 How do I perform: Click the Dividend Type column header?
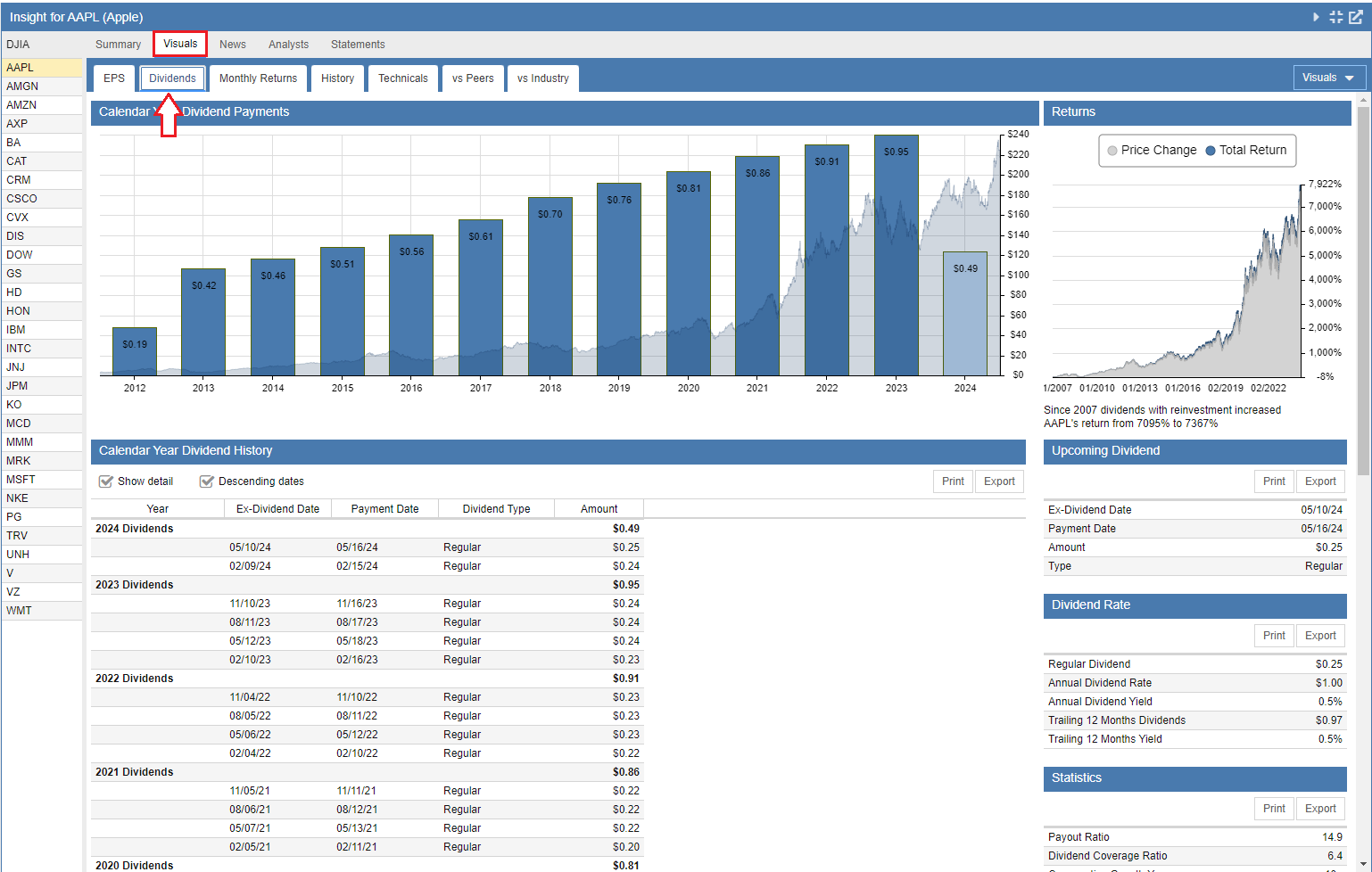496,509
